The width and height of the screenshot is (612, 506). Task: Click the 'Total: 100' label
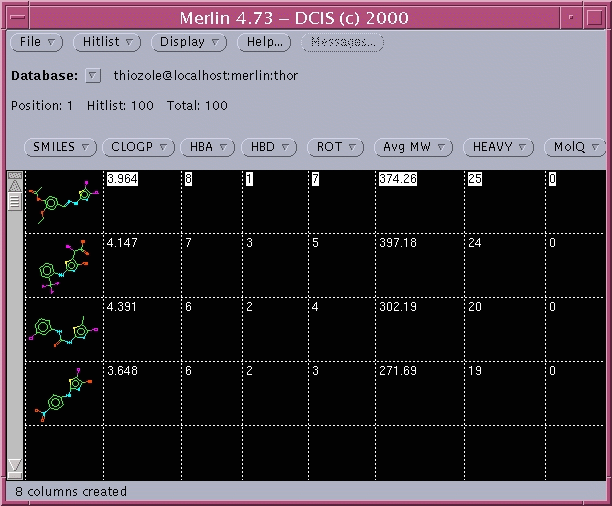pyautogui.click(x=197, y=105)
